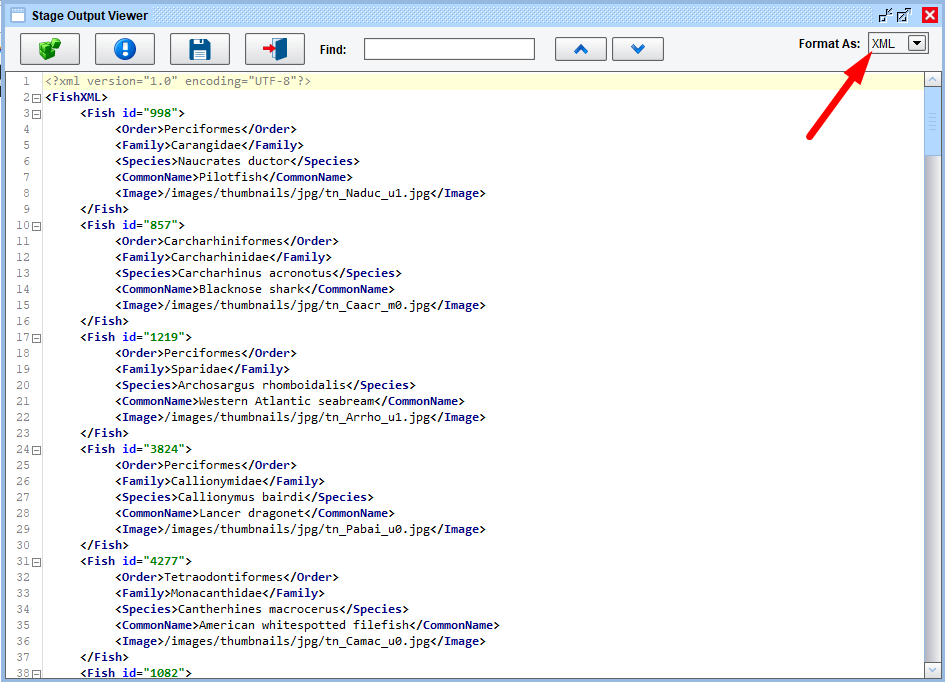Save output with the floppy disk icon
Viewport: 945px width, 682px height.
[199, 49]
